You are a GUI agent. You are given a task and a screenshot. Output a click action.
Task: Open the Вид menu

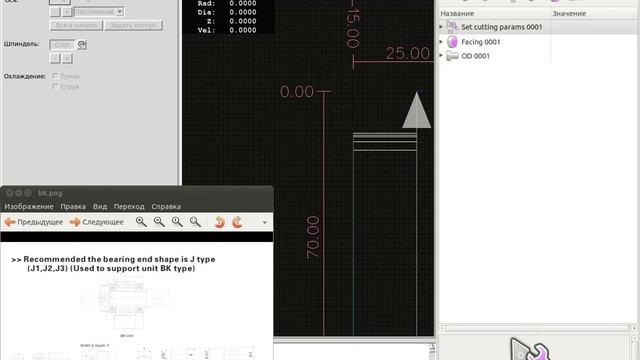[x=100, y=207]
